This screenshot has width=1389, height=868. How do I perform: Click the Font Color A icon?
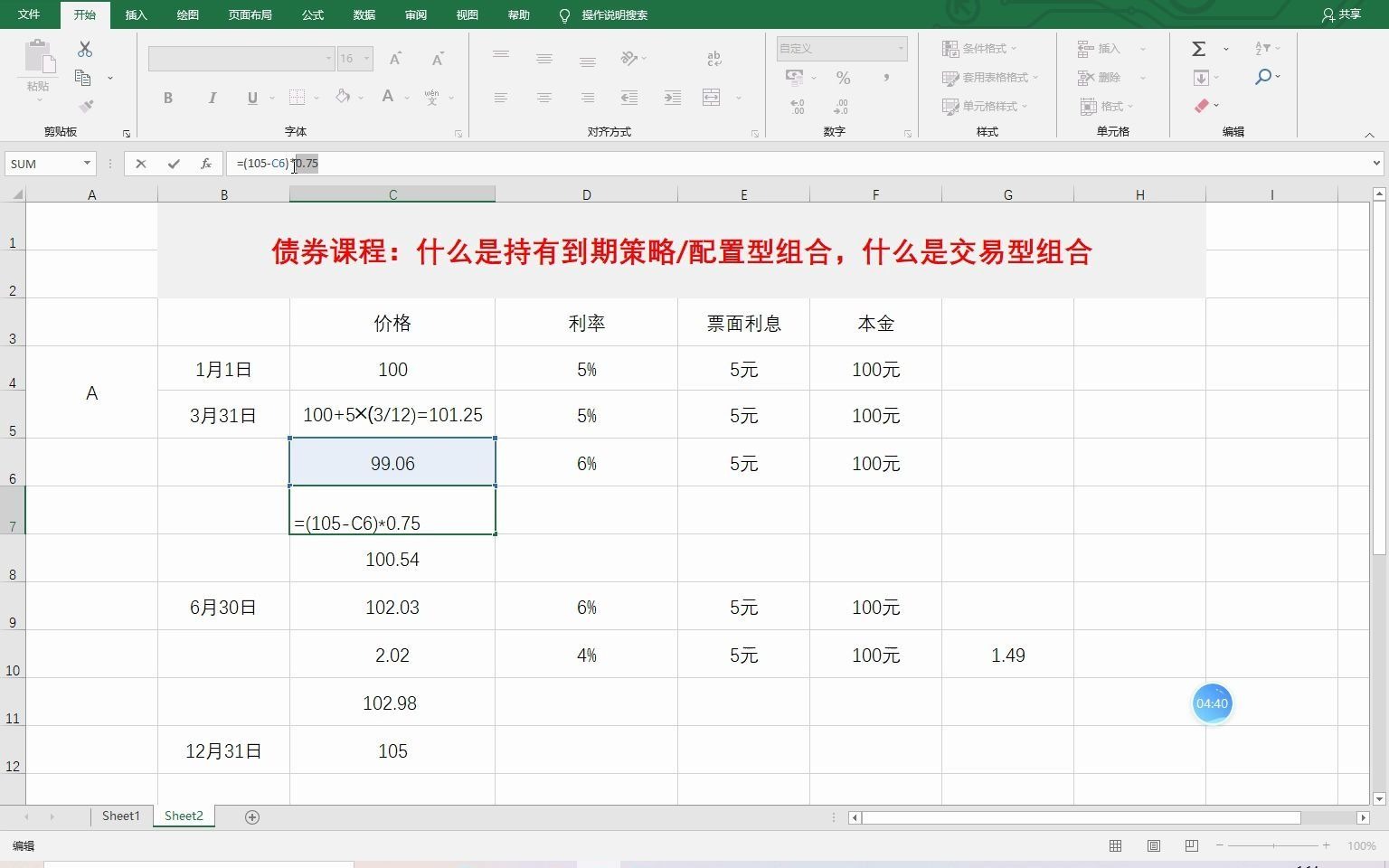tap(388, 97)
